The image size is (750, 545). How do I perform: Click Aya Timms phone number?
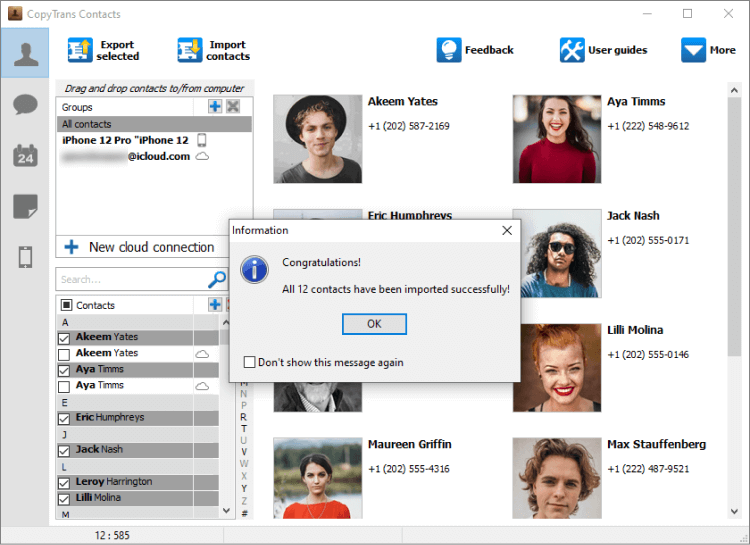648,126
